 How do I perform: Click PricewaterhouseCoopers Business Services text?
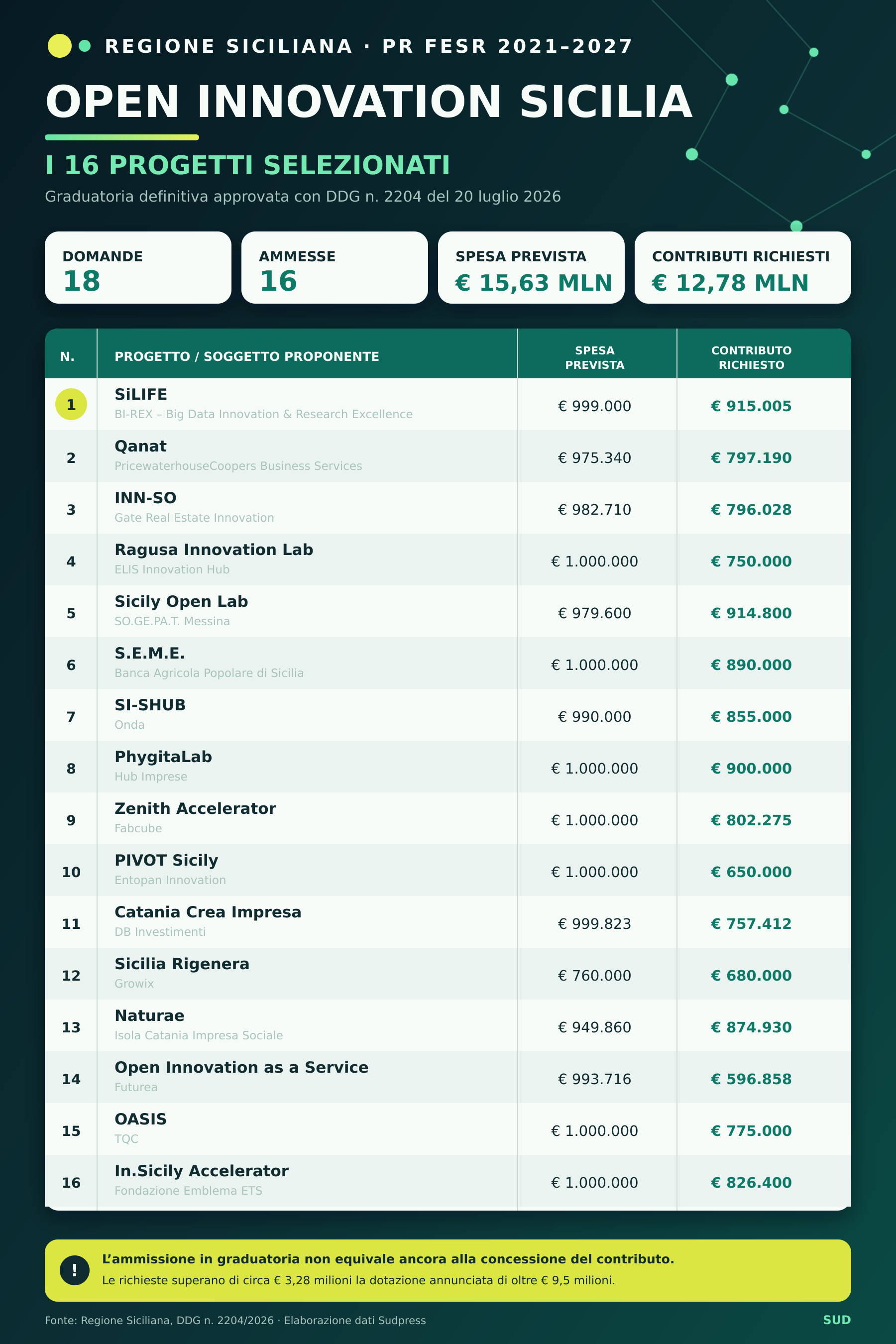pos(238,466)
